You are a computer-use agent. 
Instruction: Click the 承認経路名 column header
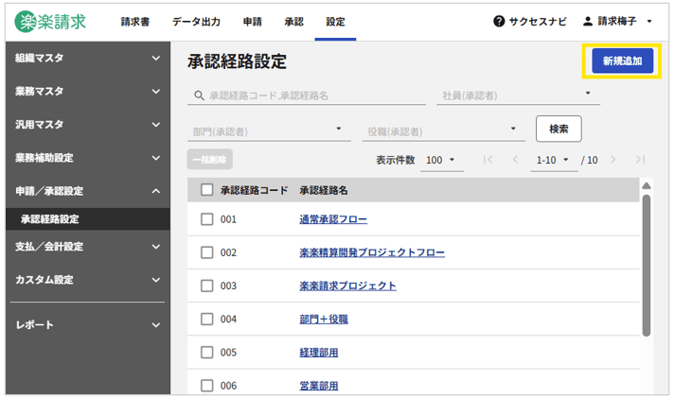324,190
